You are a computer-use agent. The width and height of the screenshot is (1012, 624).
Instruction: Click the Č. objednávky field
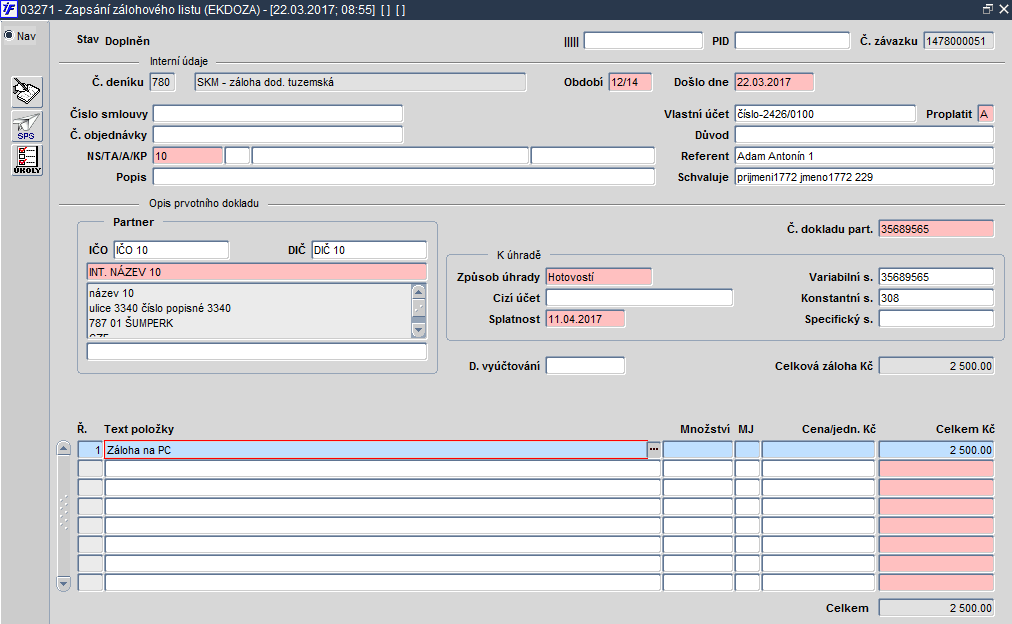click(278, 135)
